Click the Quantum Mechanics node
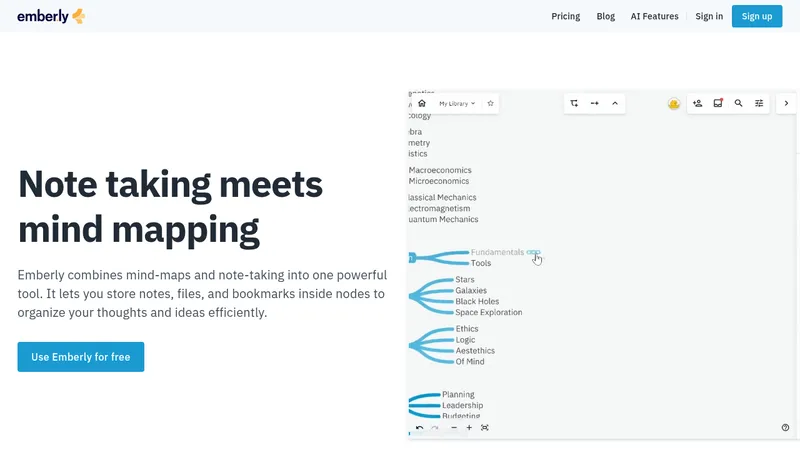This screenshot has width=800, height=450. point(443,219)
